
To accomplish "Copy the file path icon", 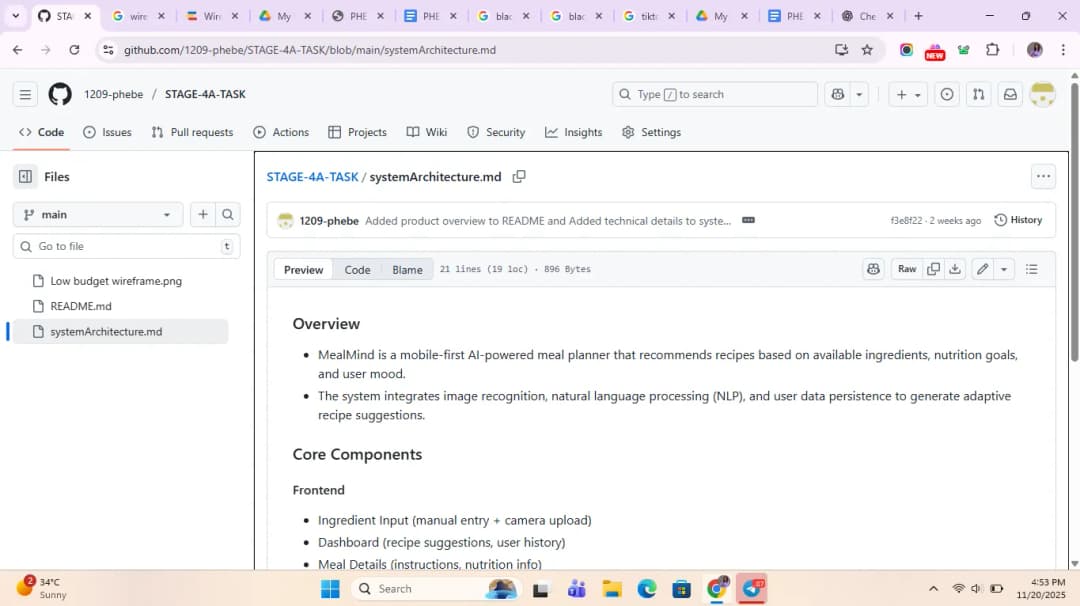I will [519, 177].
